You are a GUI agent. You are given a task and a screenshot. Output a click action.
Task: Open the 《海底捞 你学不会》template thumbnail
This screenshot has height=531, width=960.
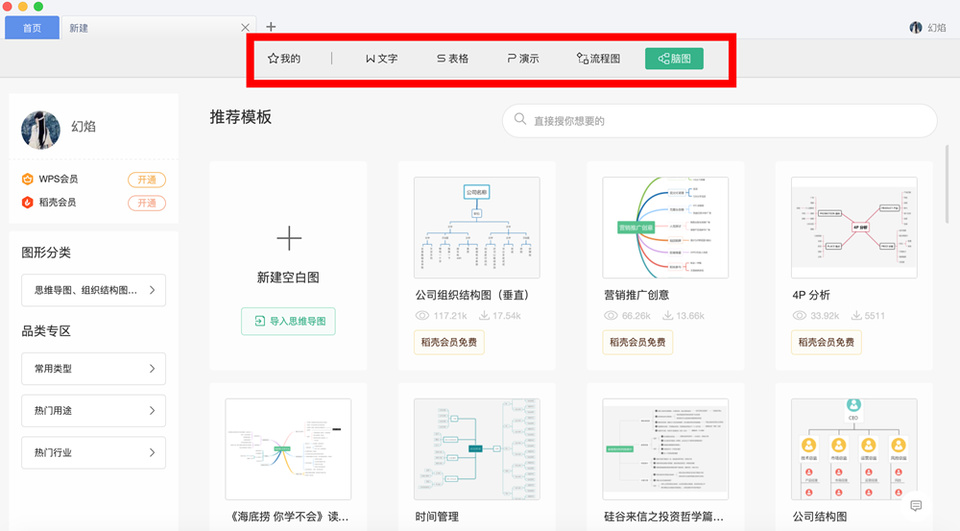coord(288,449)
